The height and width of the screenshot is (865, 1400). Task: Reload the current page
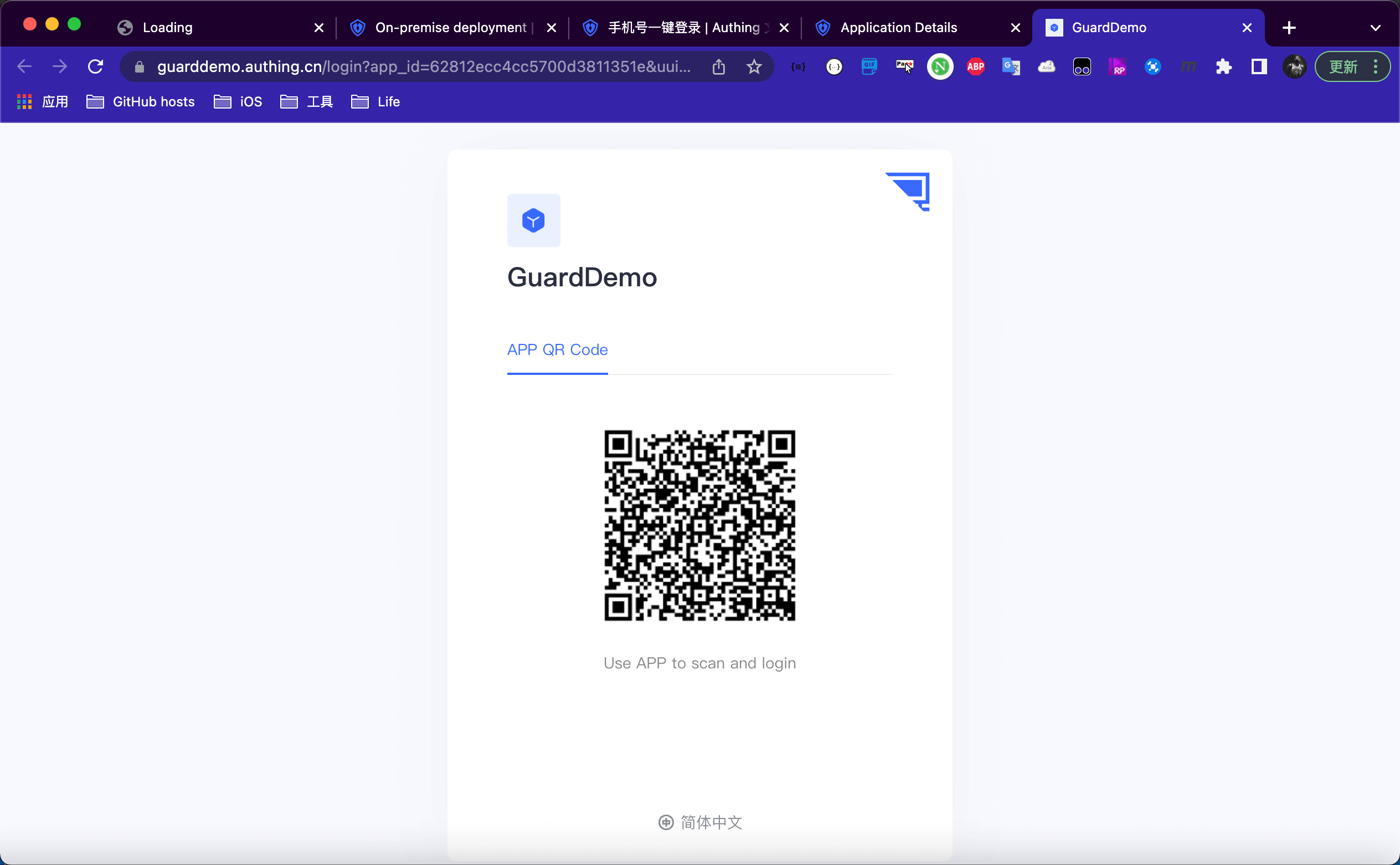[x=96, y=67]
